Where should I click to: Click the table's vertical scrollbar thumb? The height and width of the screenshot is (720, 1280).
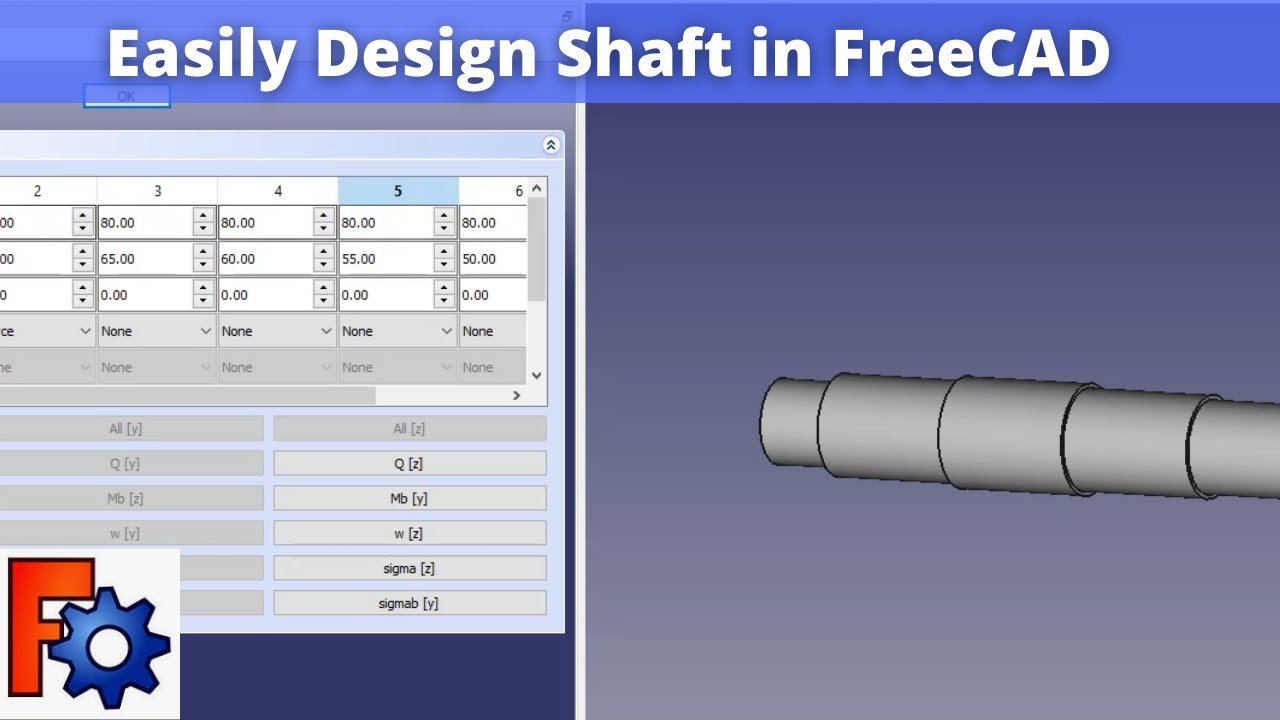coord(537,249)
